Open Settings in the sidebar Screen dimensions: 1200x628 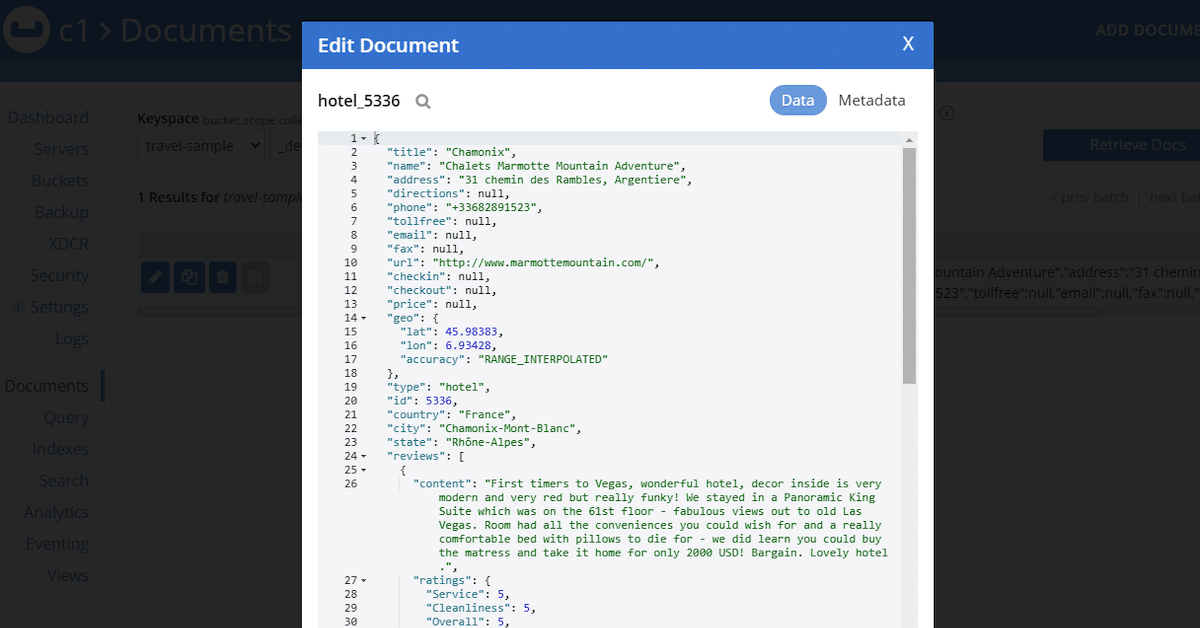(60, 307)
